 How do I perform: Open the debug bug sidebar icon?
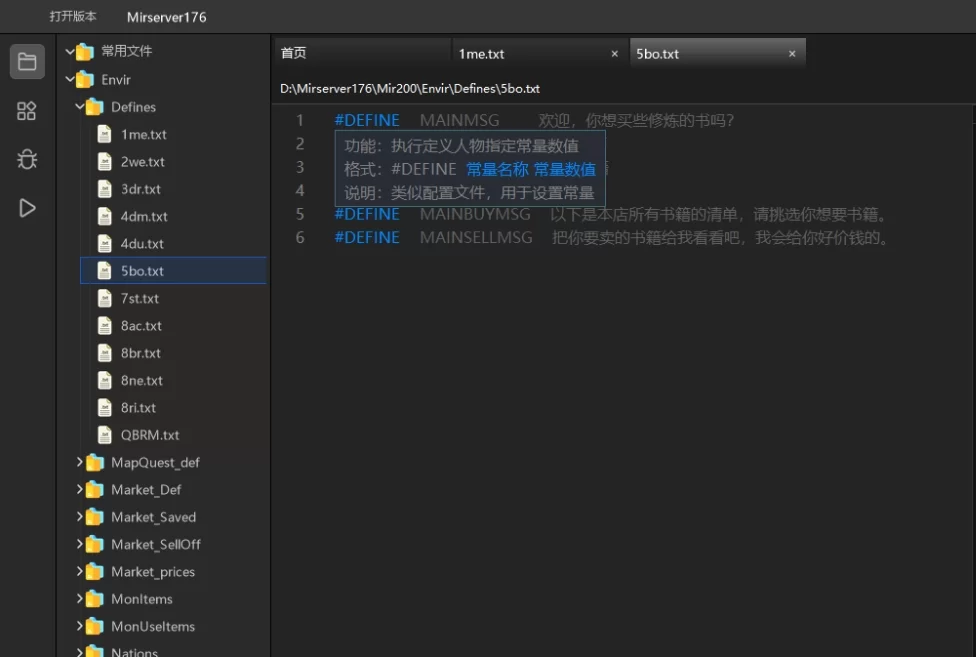tap(27, 159)
